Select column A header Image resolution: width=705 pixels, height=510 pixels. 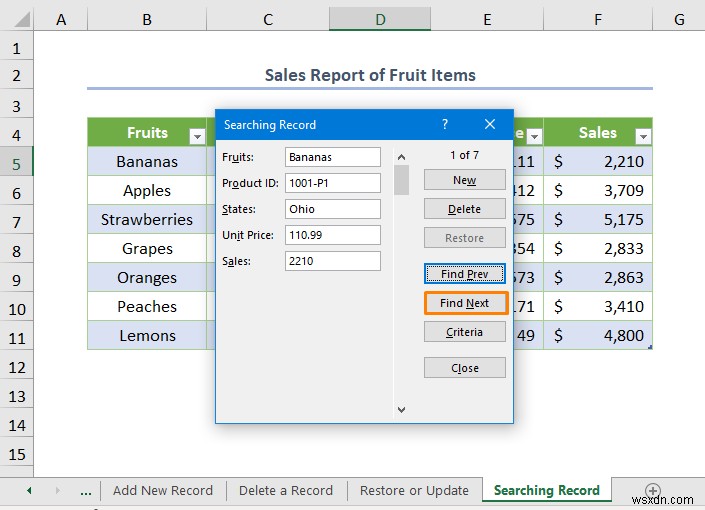pos(61,19)
